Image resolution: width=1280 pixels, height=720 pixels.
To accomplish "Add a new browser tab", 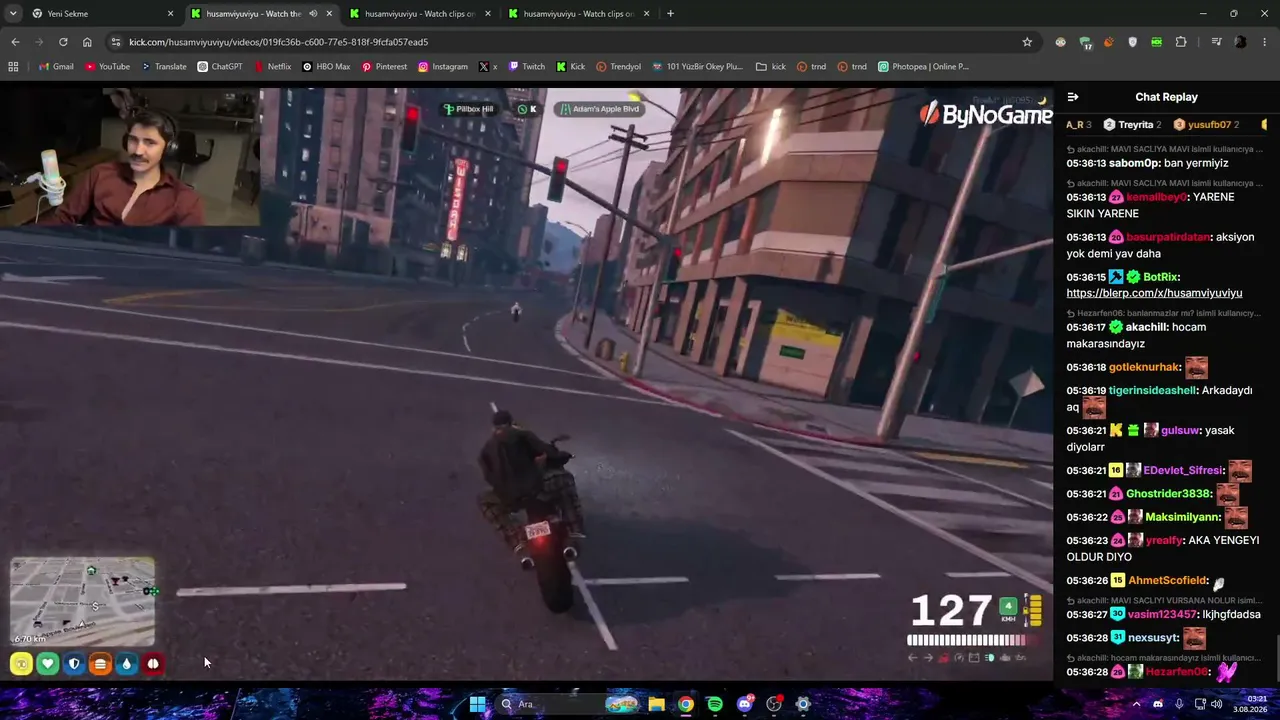I will tap(670, 14).
